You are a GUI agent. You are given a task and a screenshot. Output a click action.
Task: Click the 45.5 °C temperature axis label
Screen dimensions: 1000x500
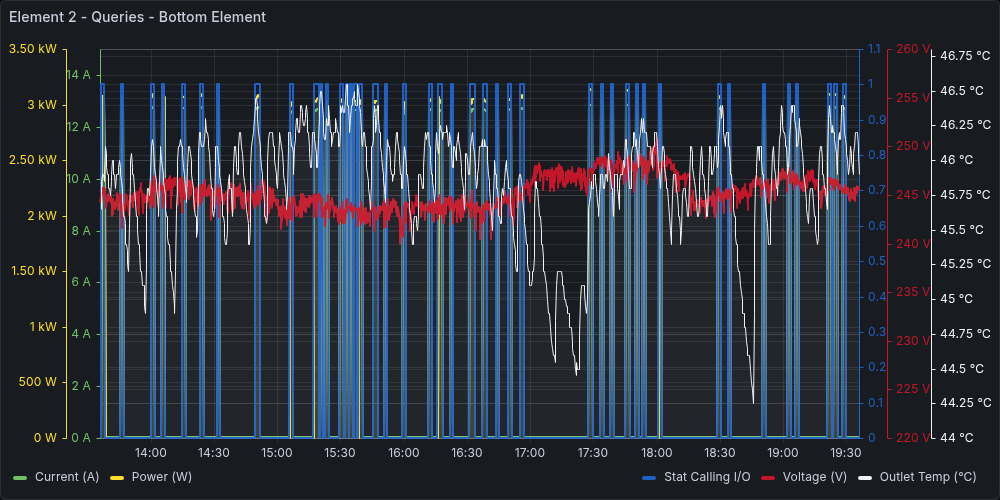point(962,229)
